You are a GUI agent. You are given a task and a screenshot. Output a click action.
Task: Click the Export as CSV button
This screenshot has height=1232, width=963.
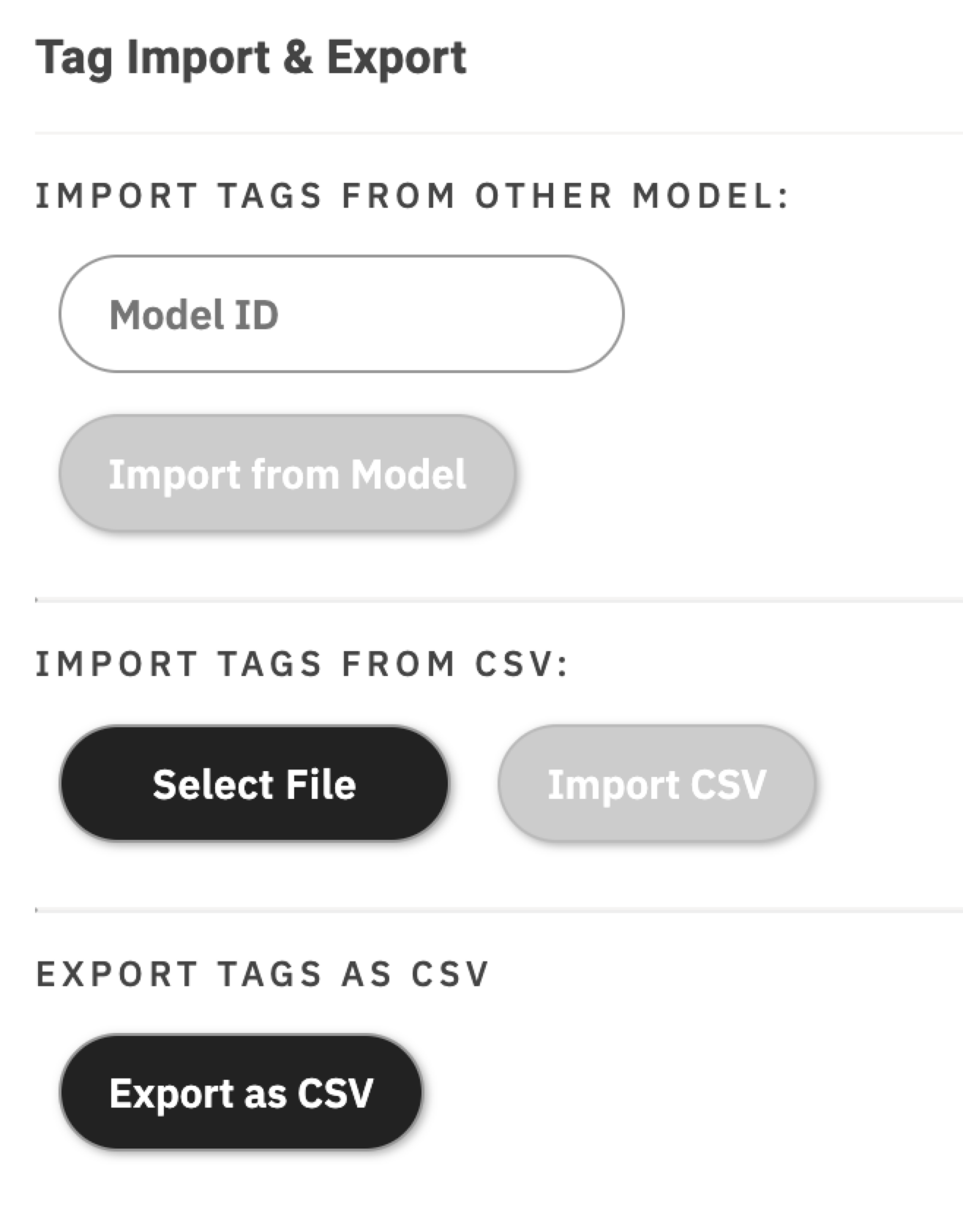pyautogui.click(x=241, y=1092)
